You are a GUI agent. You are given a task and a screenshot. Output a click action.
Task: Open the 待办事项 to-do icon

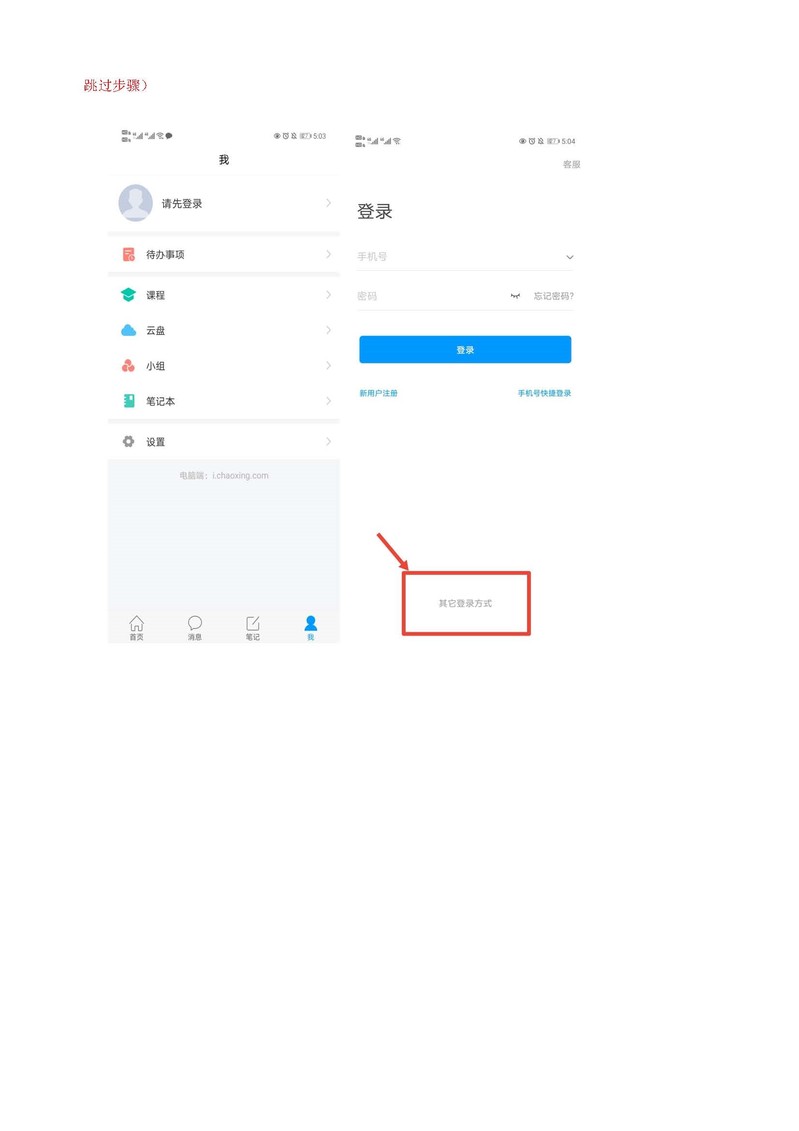[x=128, y=255]
